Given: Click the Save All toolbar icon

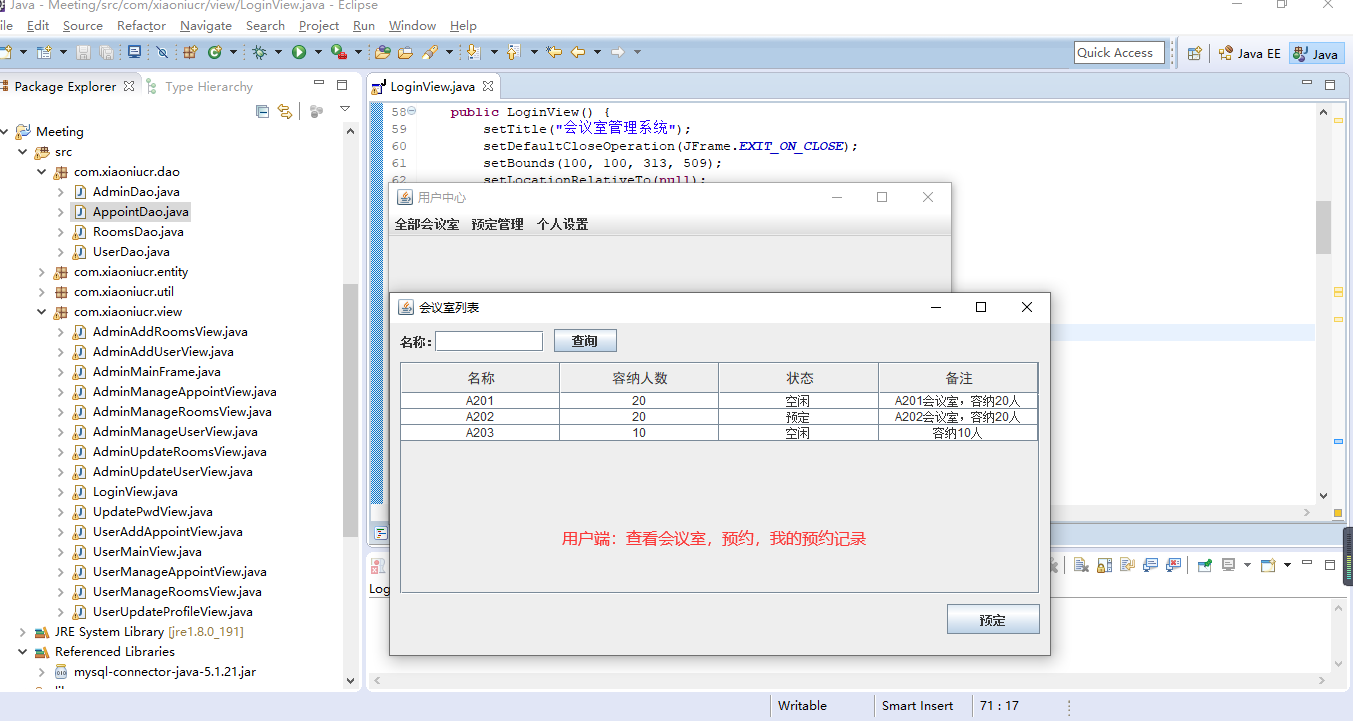Looking at the screenshot, I should [x=105, y=52].
